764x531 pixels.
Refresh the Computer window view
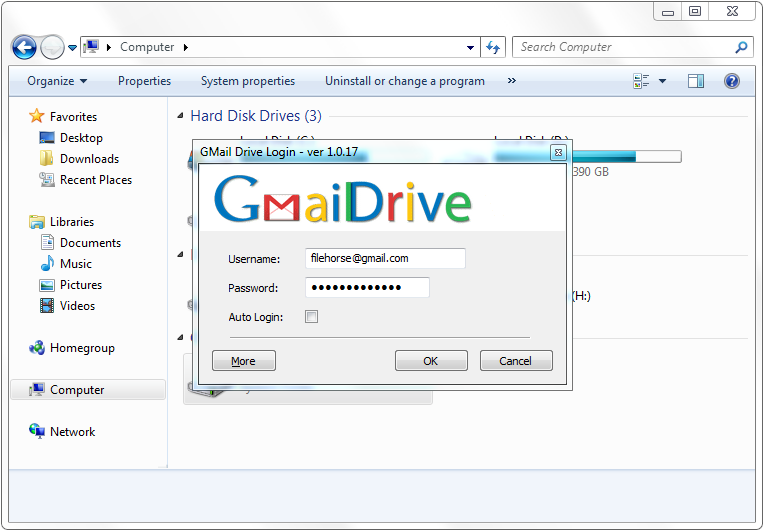coord(493,47)
